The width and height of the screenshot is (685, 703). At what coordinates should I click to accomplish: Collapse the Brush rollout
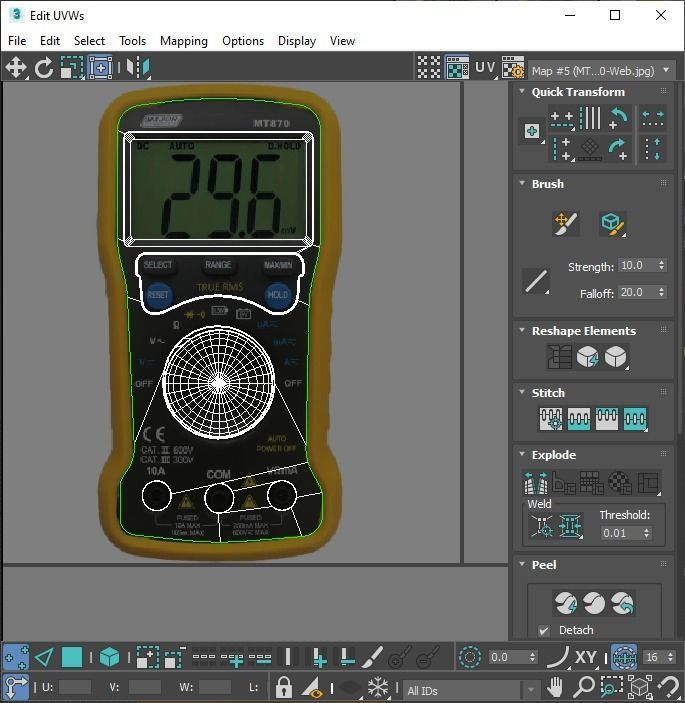522,183
